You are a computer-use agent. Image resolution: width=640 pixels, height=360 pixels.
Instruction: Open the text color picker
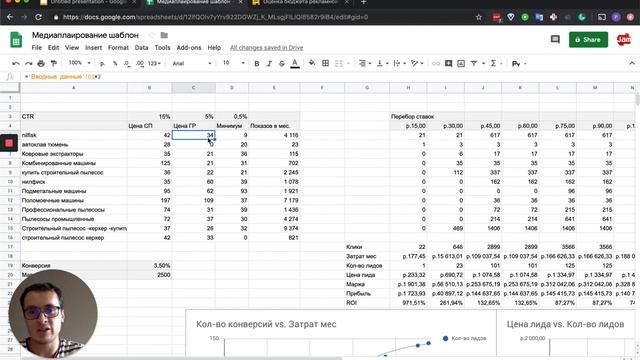pyautogui.click(x=295, y=64)
